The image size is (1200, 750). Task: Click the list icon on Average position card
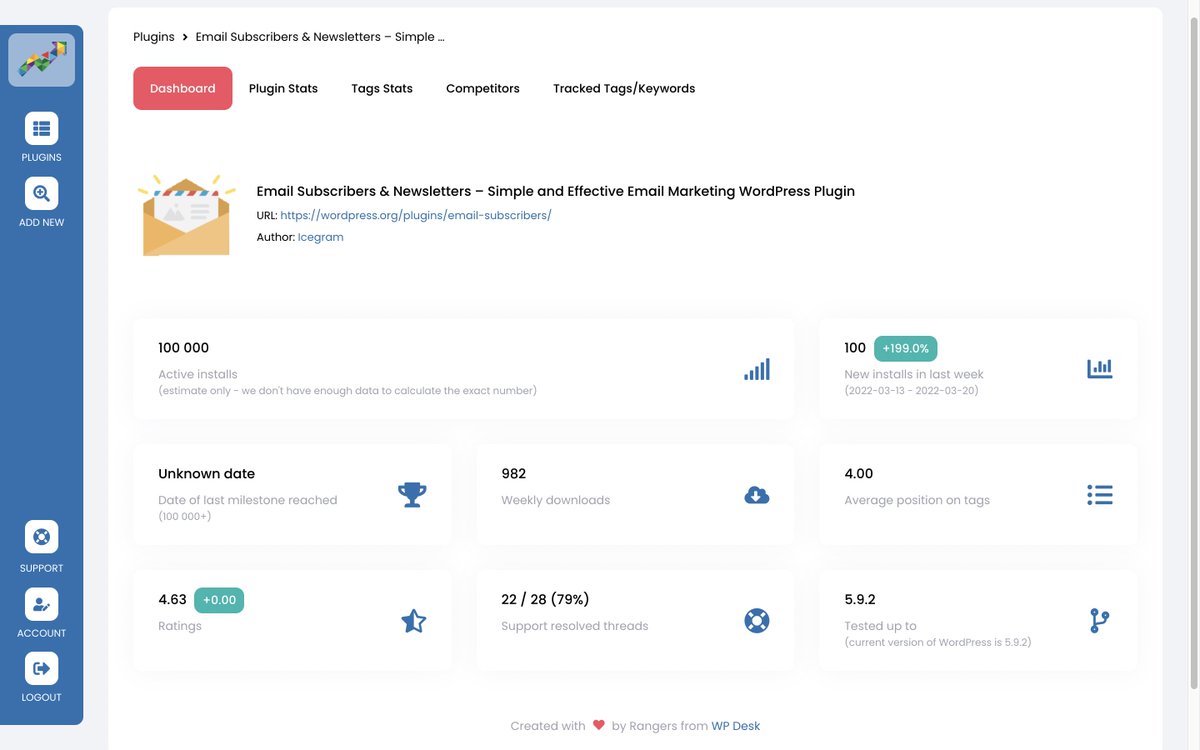(1100, 495)
